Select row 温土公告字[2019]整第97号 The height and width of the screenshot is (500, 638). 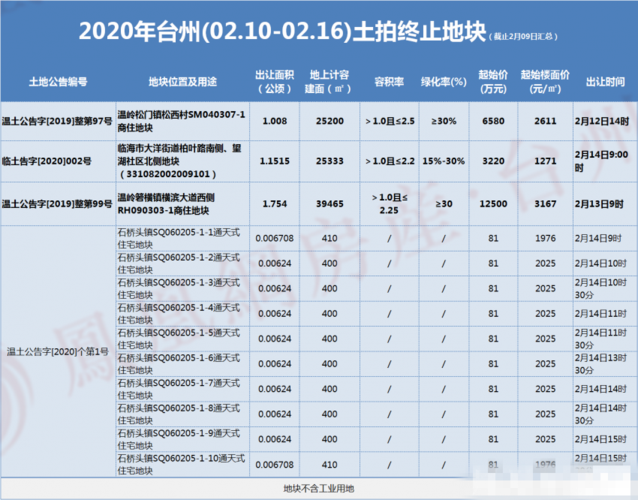58,120
